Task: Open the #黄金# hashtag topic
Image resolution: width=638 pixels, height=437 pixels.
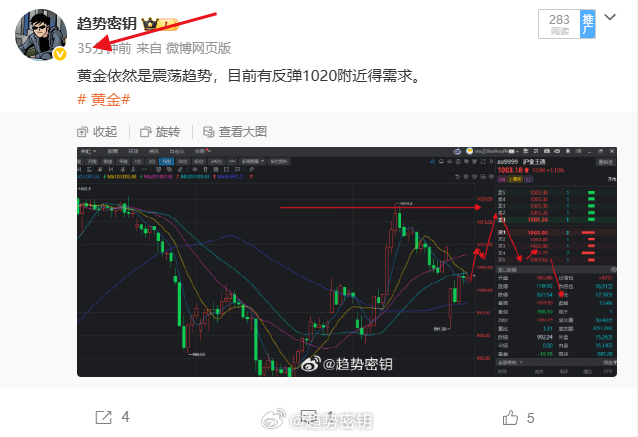Action: (104, 99)
